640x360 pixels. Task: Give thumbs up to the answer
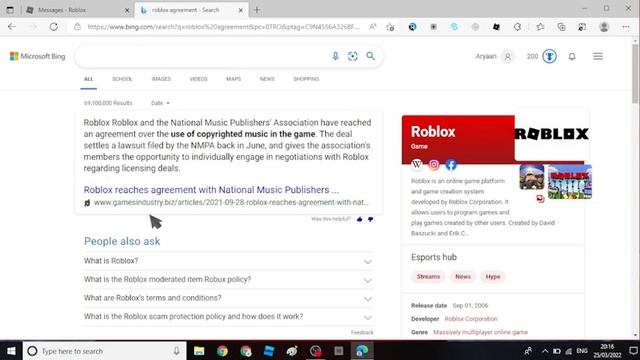click(x=360, y=219)
